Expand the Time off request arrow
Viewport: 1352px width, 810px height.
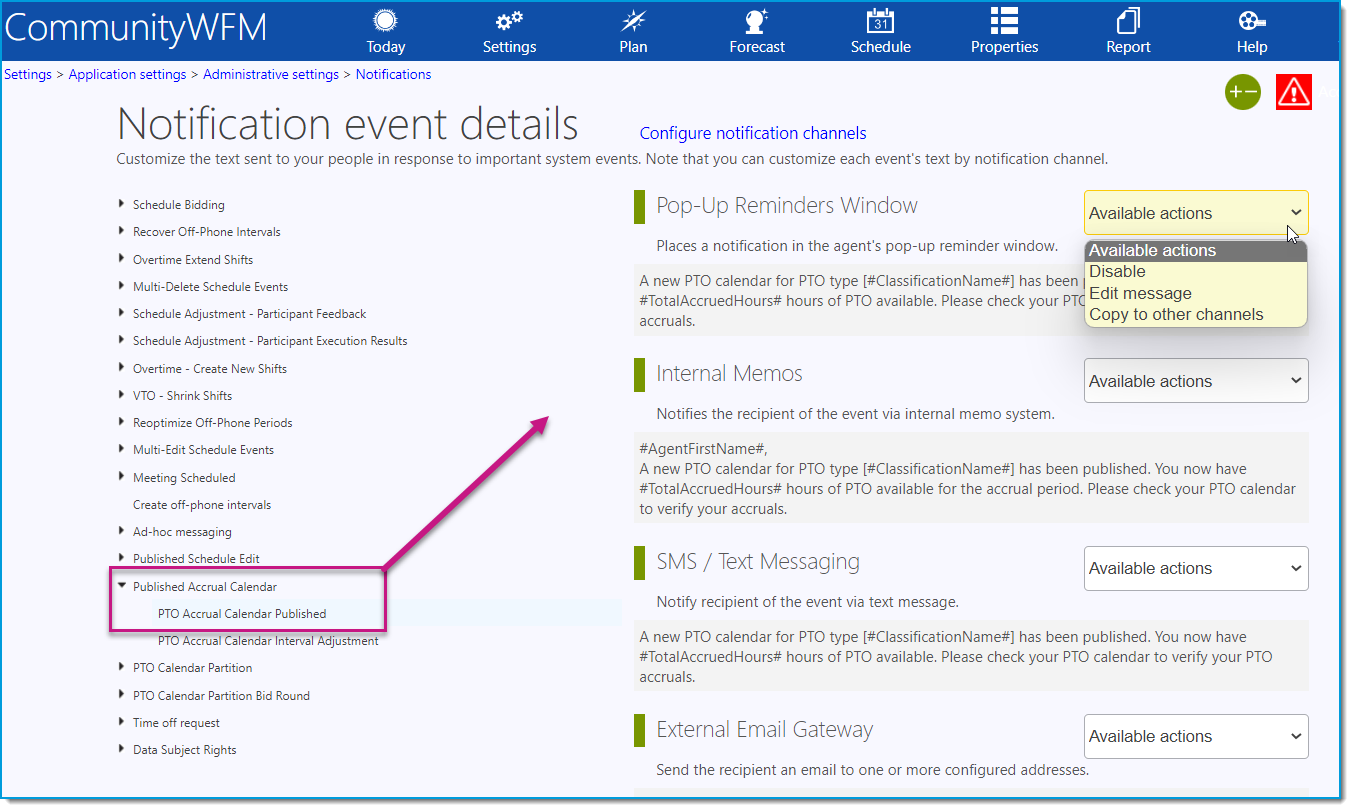[x=122, y=722]
